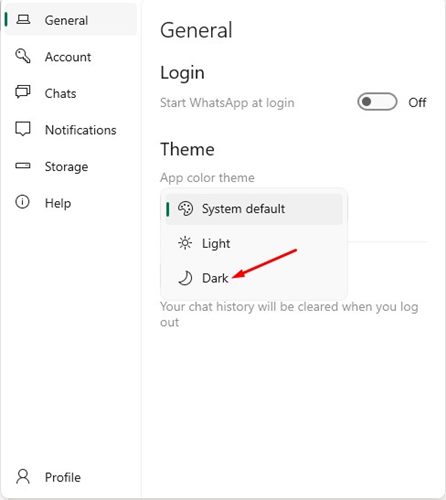Click the Storage drive icon
The image size is (446, 500).
coord(23,165)
